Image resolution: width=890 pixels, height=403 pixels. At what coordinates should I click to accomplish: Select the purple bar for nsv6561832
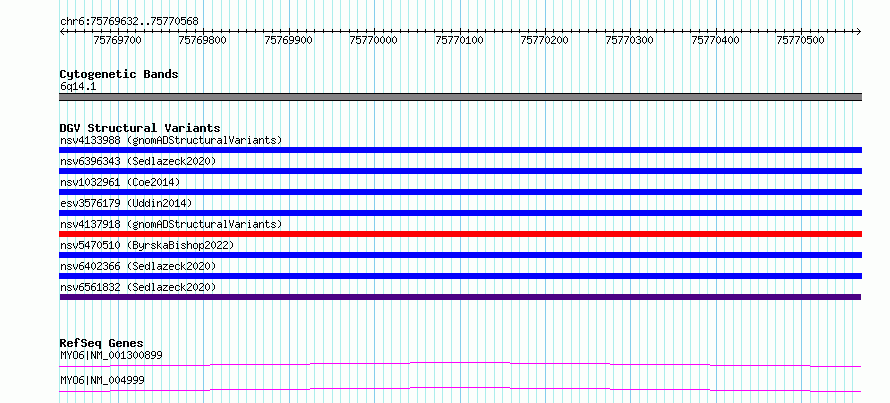[x=460, y=297]
